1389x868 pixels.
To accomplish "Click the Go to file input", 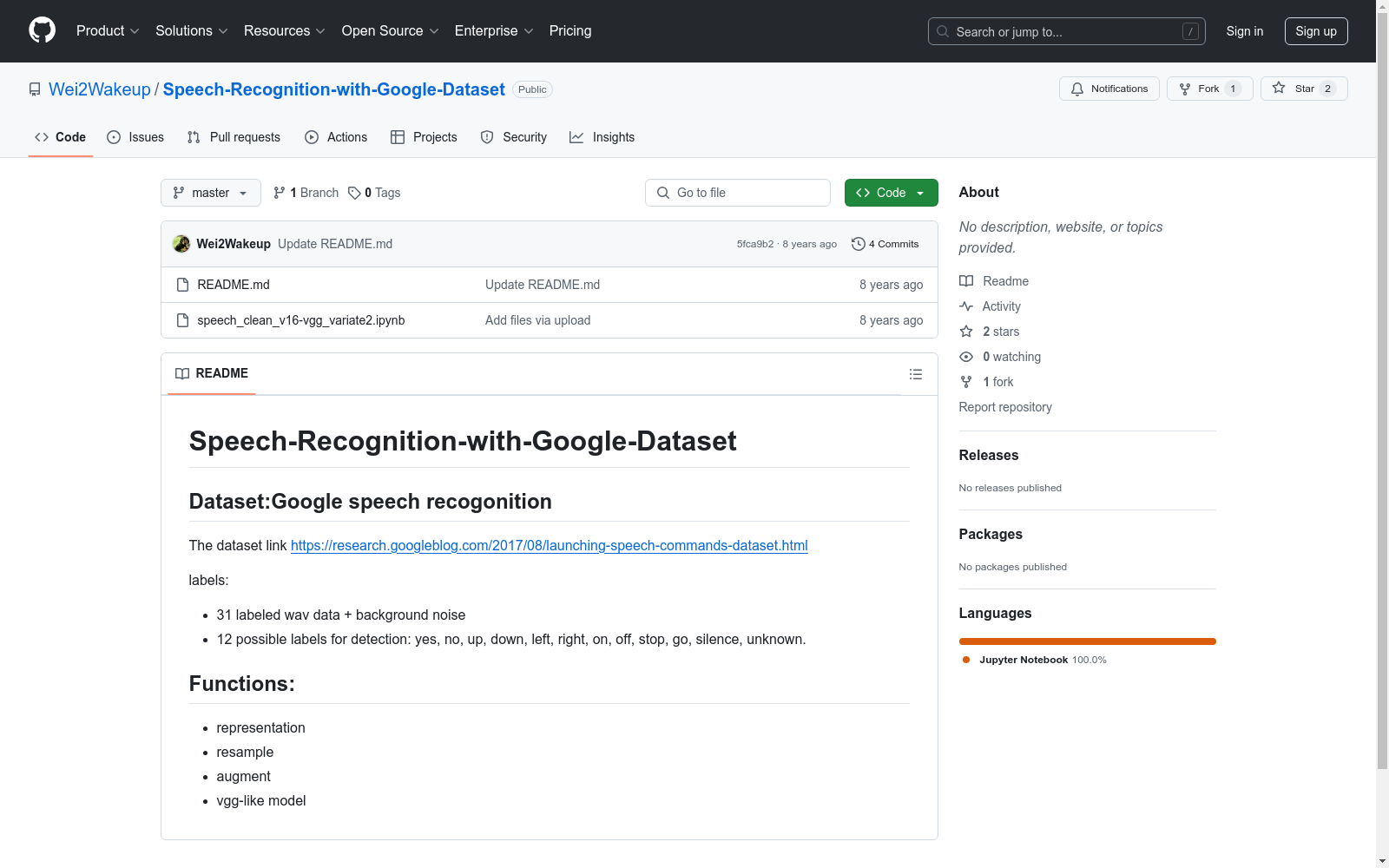I will [738, 193].
